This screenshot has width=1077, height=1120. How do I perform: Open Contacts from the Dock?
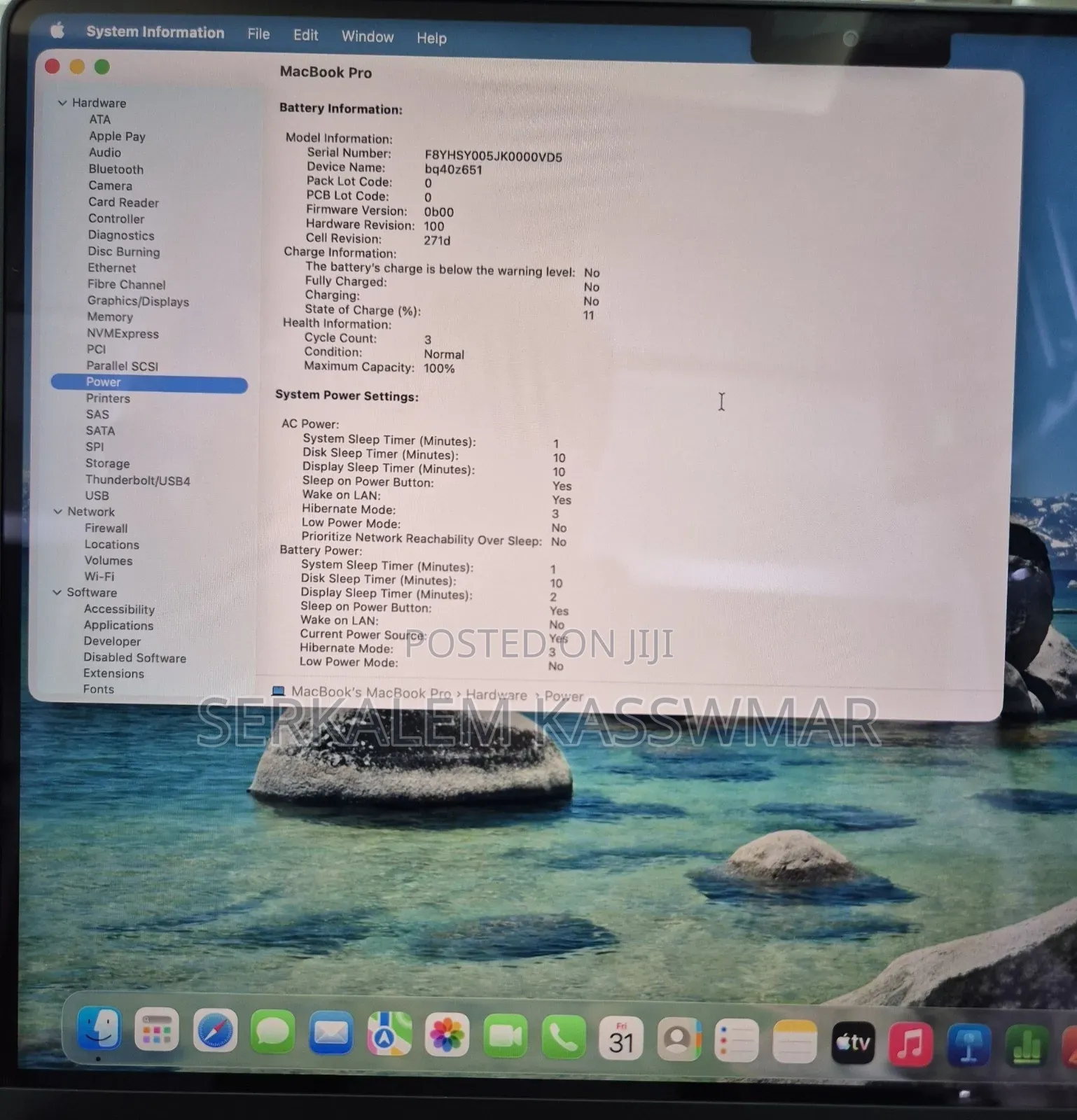click(679, 1039)
